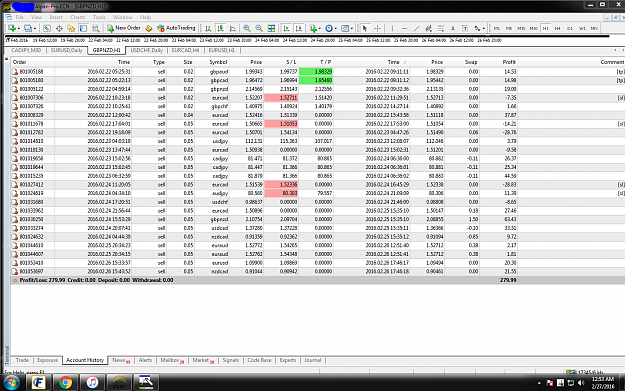The width and height of the screenshot is (625, 391).
Task: Switch chart to bar chart style
Action: pos(208,28)
